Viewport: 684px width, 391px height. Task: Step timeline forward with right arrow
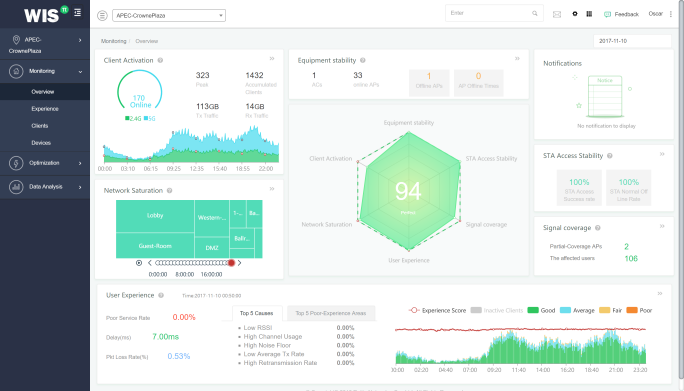[x=239, y=263]
